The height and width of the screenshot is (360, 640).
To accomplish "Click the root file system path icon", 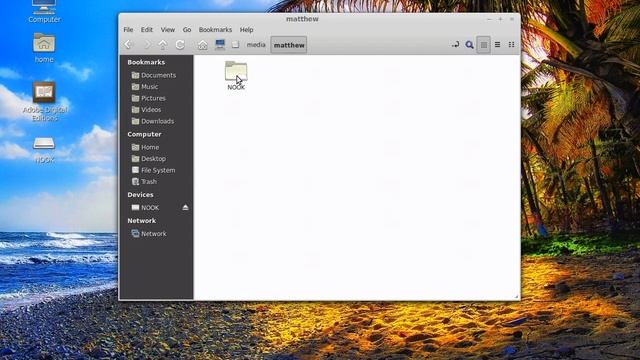I will pyautogui.click(x=236, y=44).
